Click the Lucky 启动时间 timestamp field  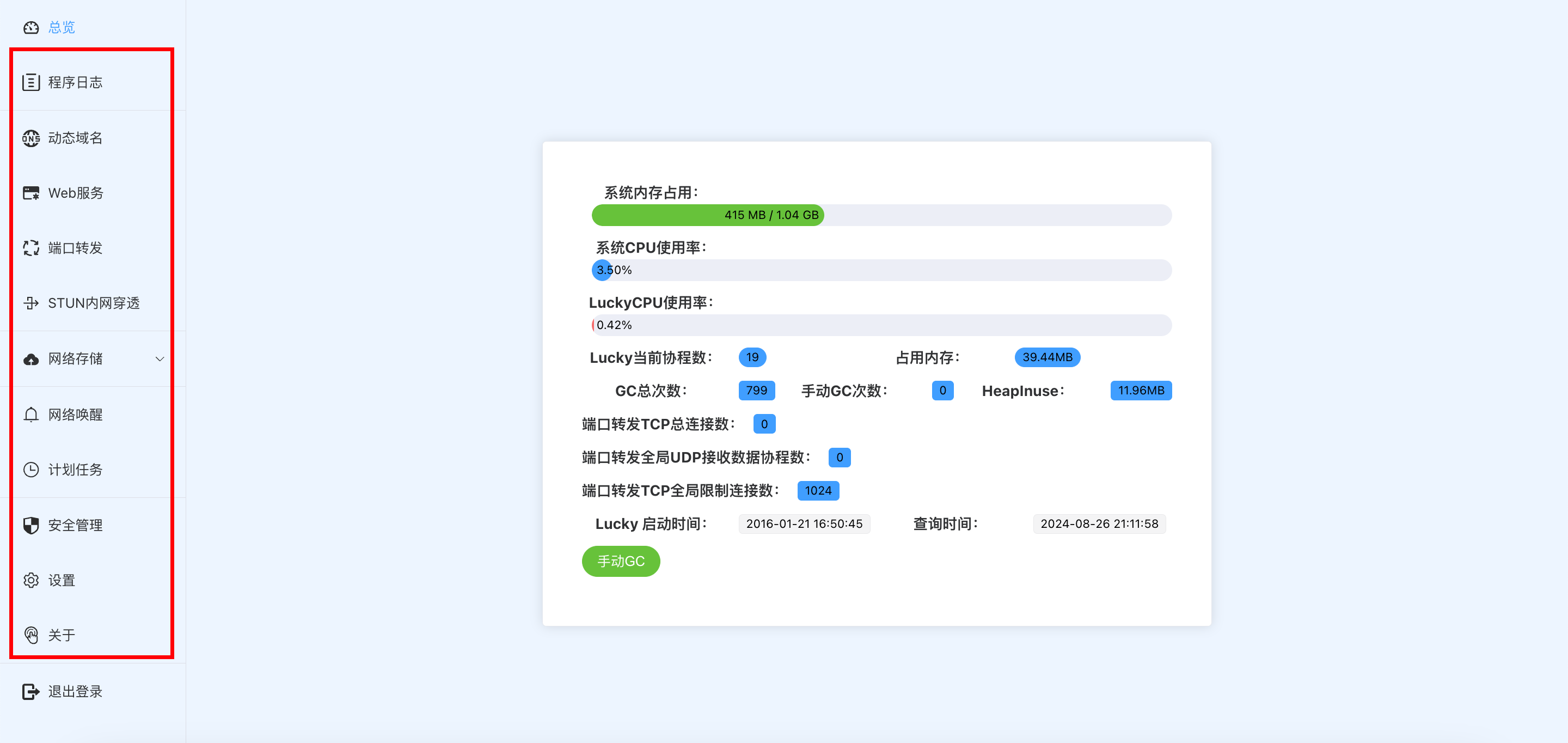(x=804, y=524)
